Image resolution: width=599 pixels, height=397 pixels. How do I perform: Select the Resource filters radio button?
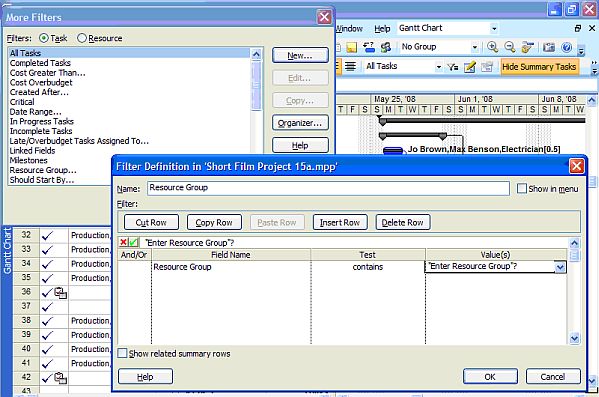click(x=82, y=38)
